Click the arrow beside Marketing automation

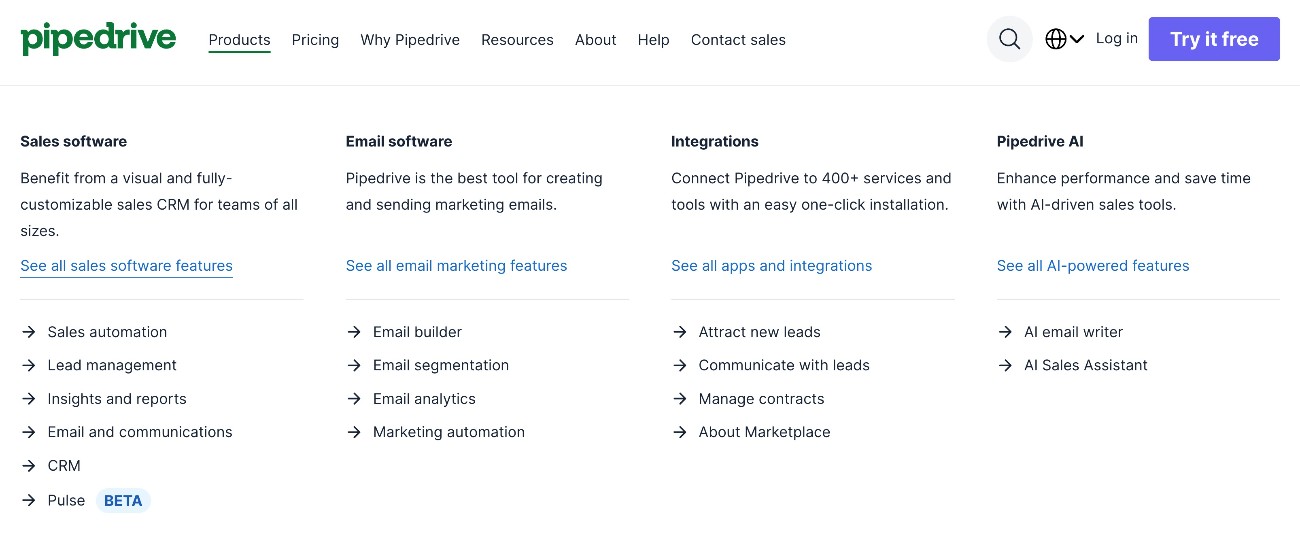354,432
